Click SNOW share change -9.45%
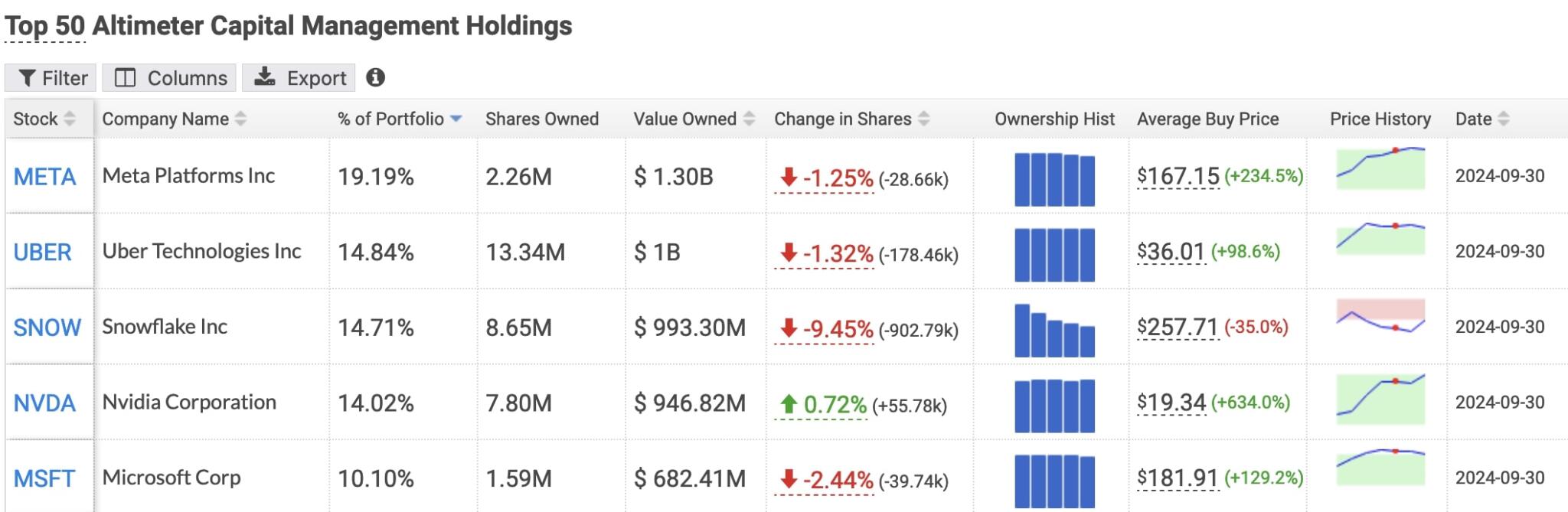 [825, 329]
